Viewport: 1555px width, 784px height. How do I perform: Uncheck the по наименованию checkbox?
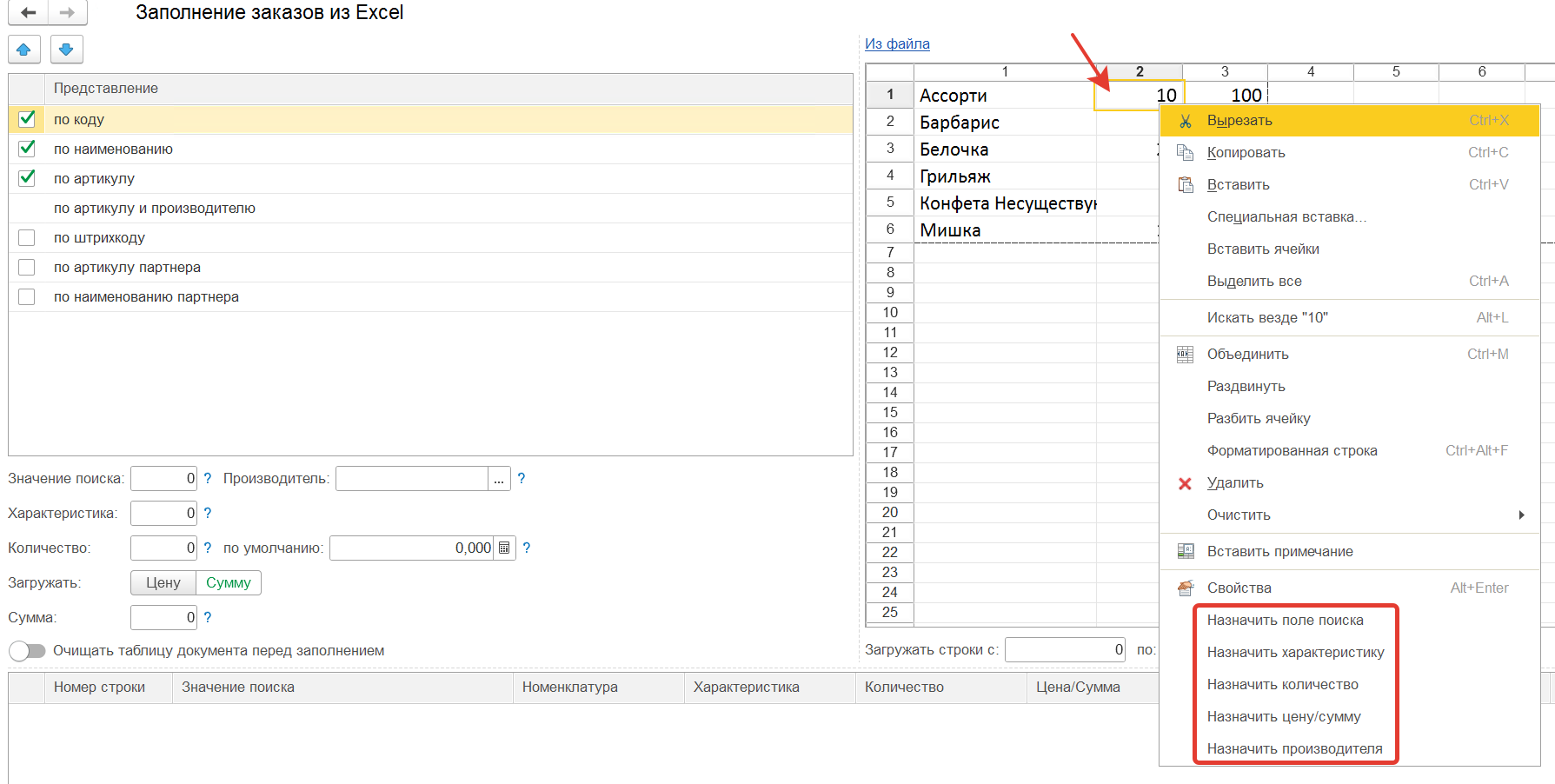click(x=27, y=149)
